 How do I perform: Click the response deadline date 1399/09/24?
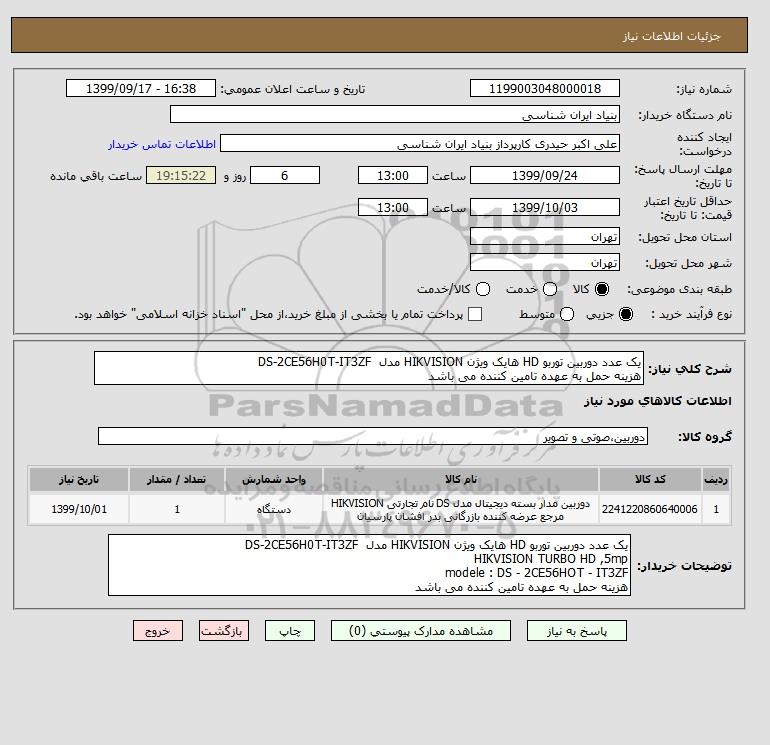(545, 175)
